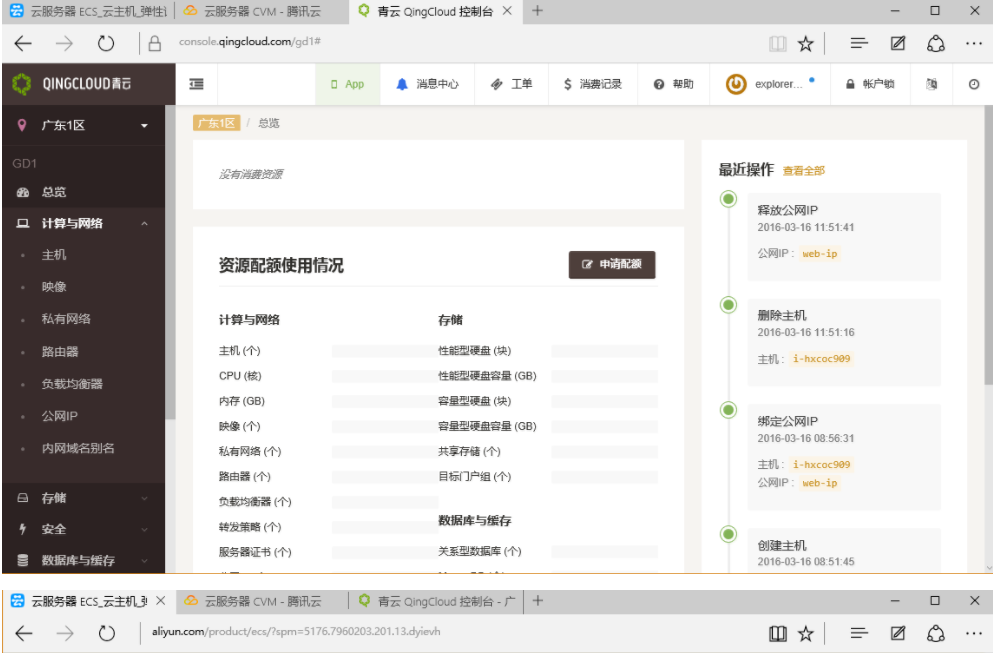The image size is (993, 653).
Task: Click the language switch icon in top bar
Action: pyautogui.click(x=931, y=84)
